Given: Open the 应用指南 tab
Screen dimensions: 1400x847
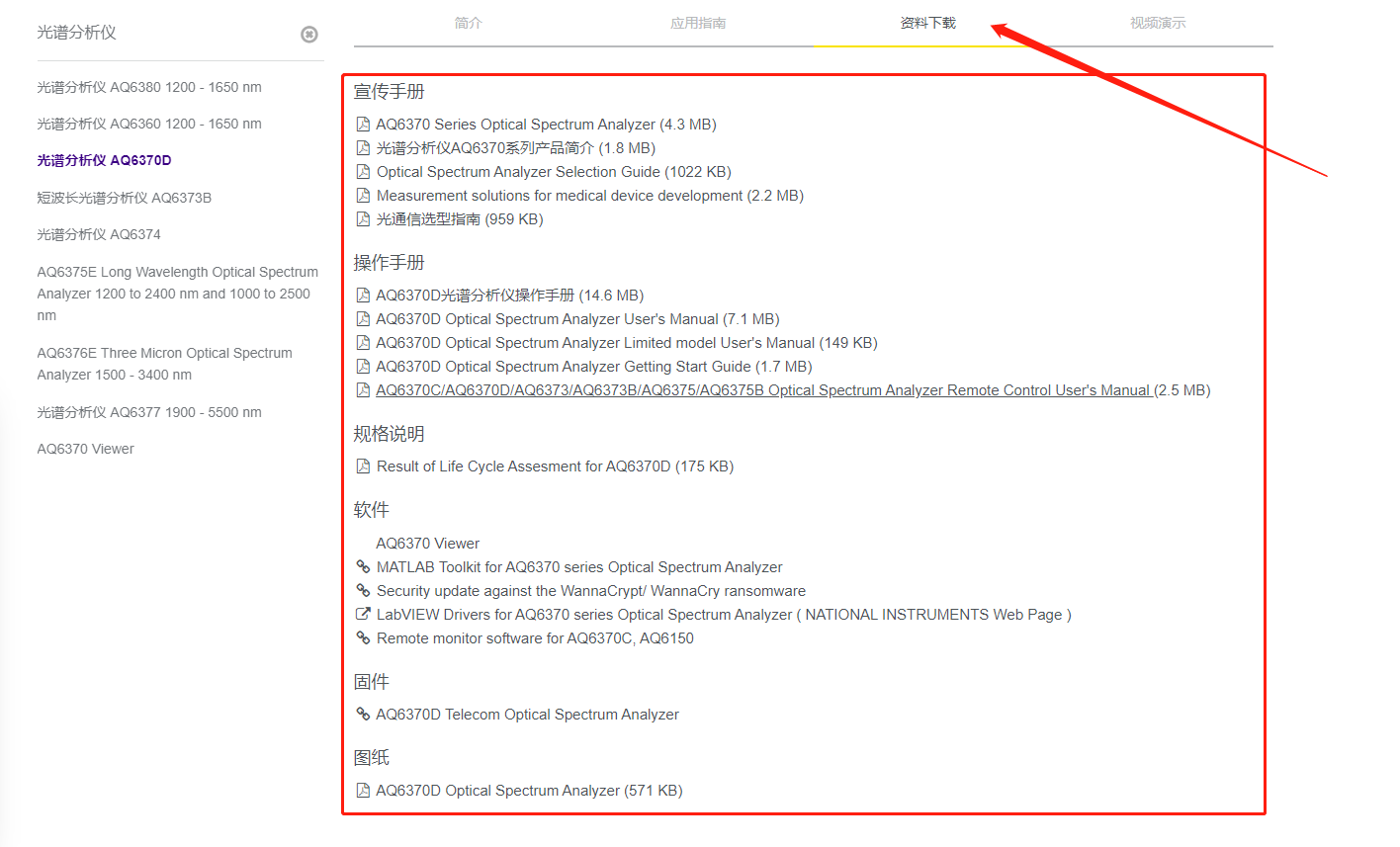Looking at the screenshot, I should tap(698, 23).
